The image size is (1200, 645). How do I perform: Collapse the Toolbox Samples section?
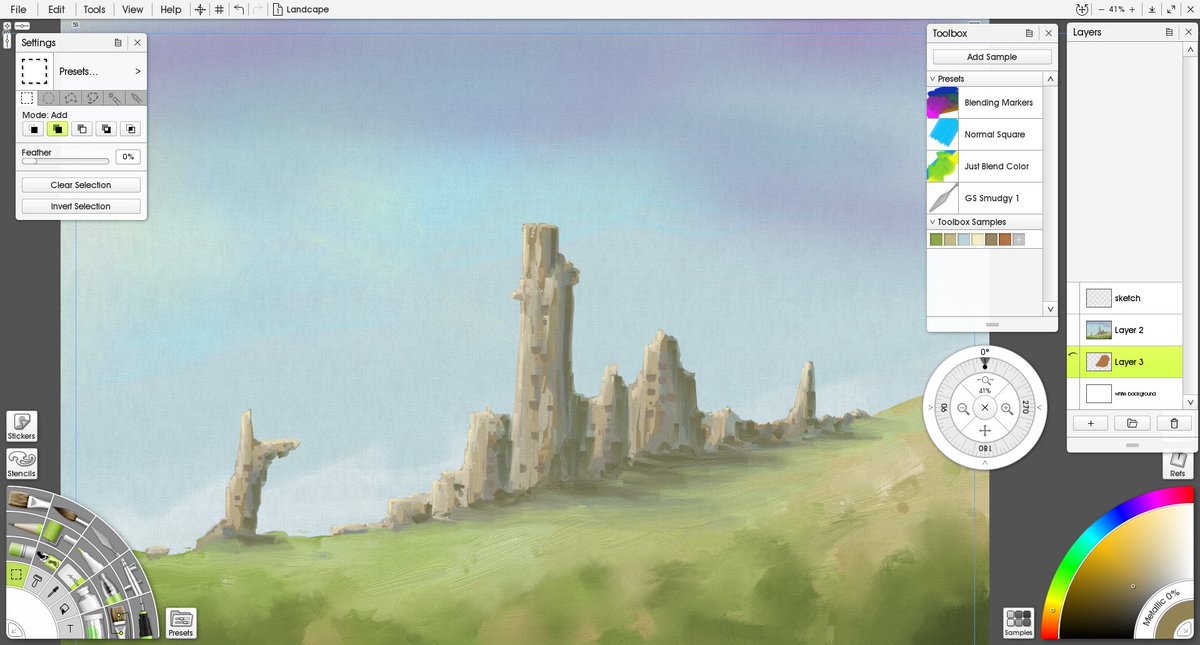click(x=933, y=222)
